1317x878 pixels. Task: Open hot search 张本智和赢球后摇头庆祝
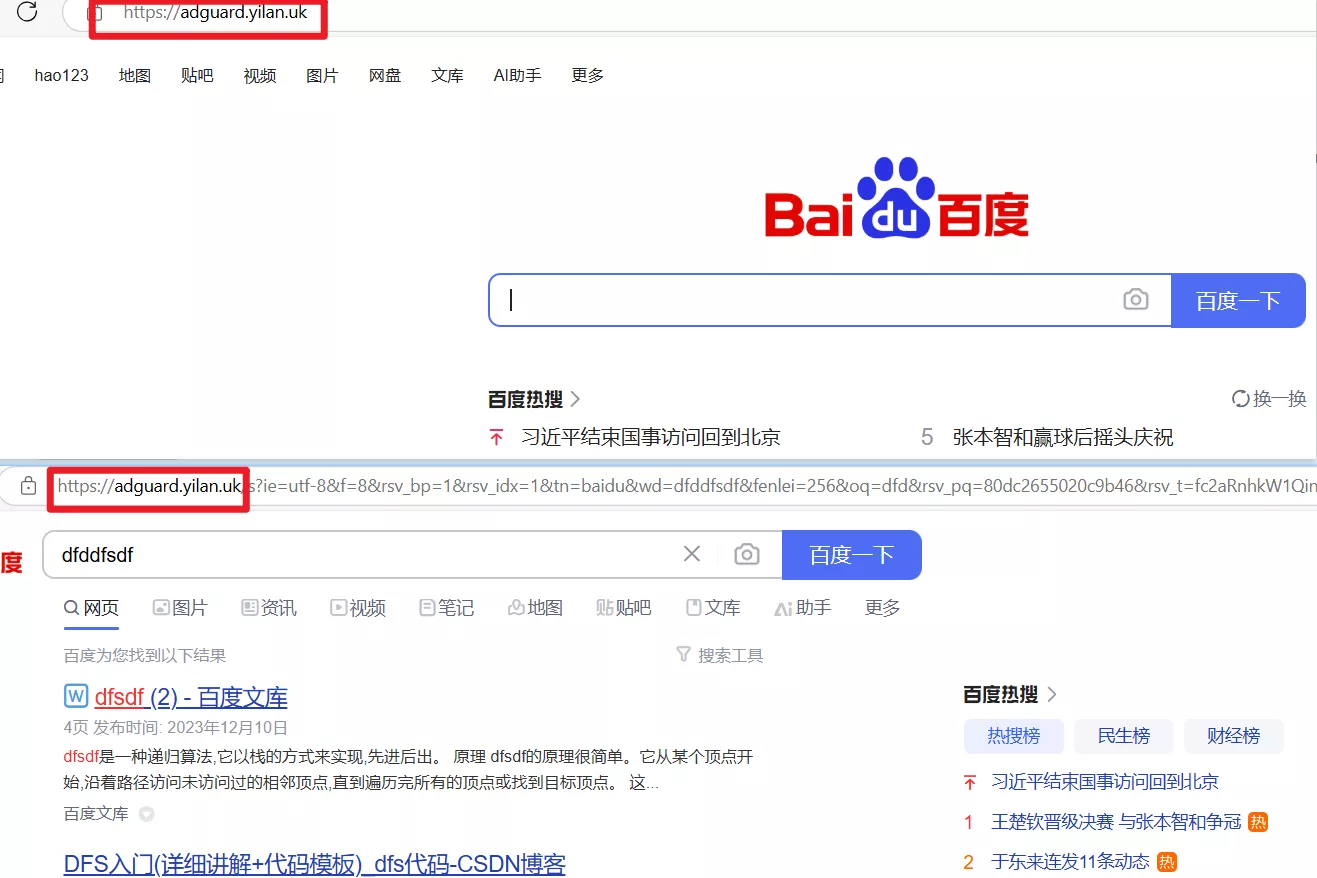click(x=1063, y=437)
